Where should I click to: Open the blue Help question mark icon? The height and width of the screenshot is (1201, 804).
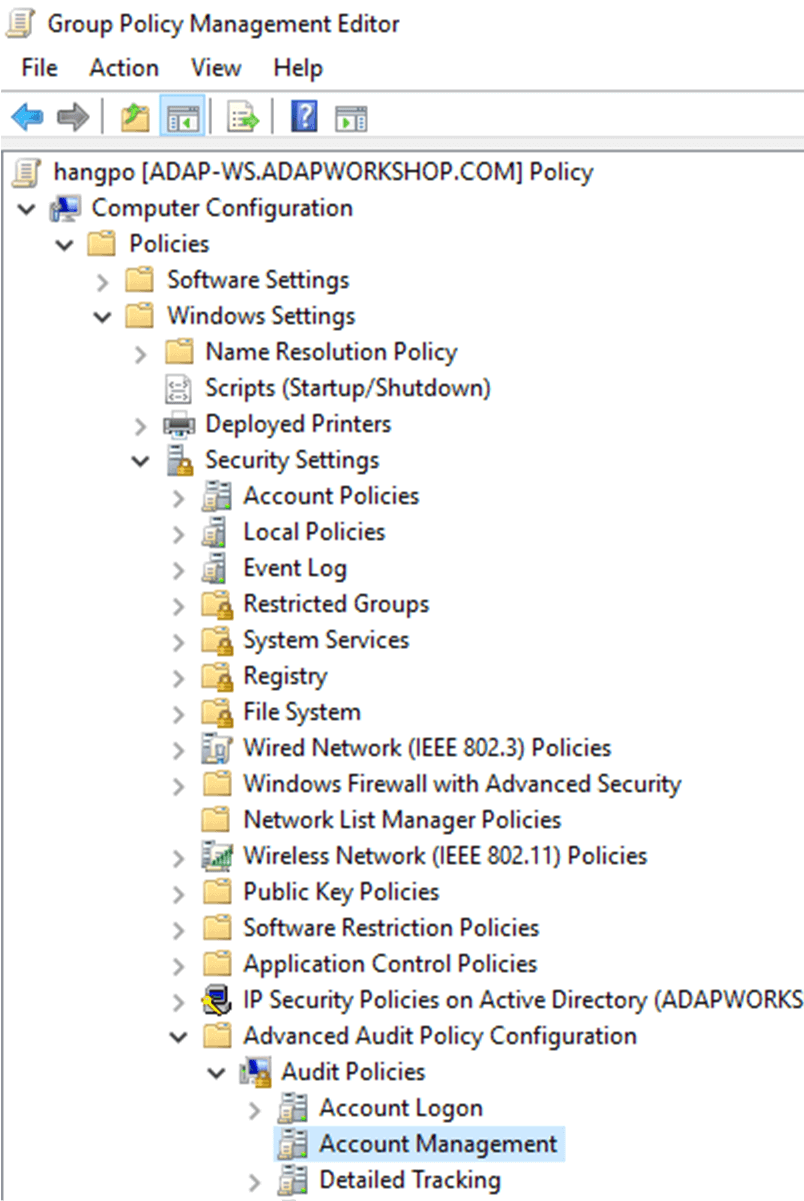304,118
